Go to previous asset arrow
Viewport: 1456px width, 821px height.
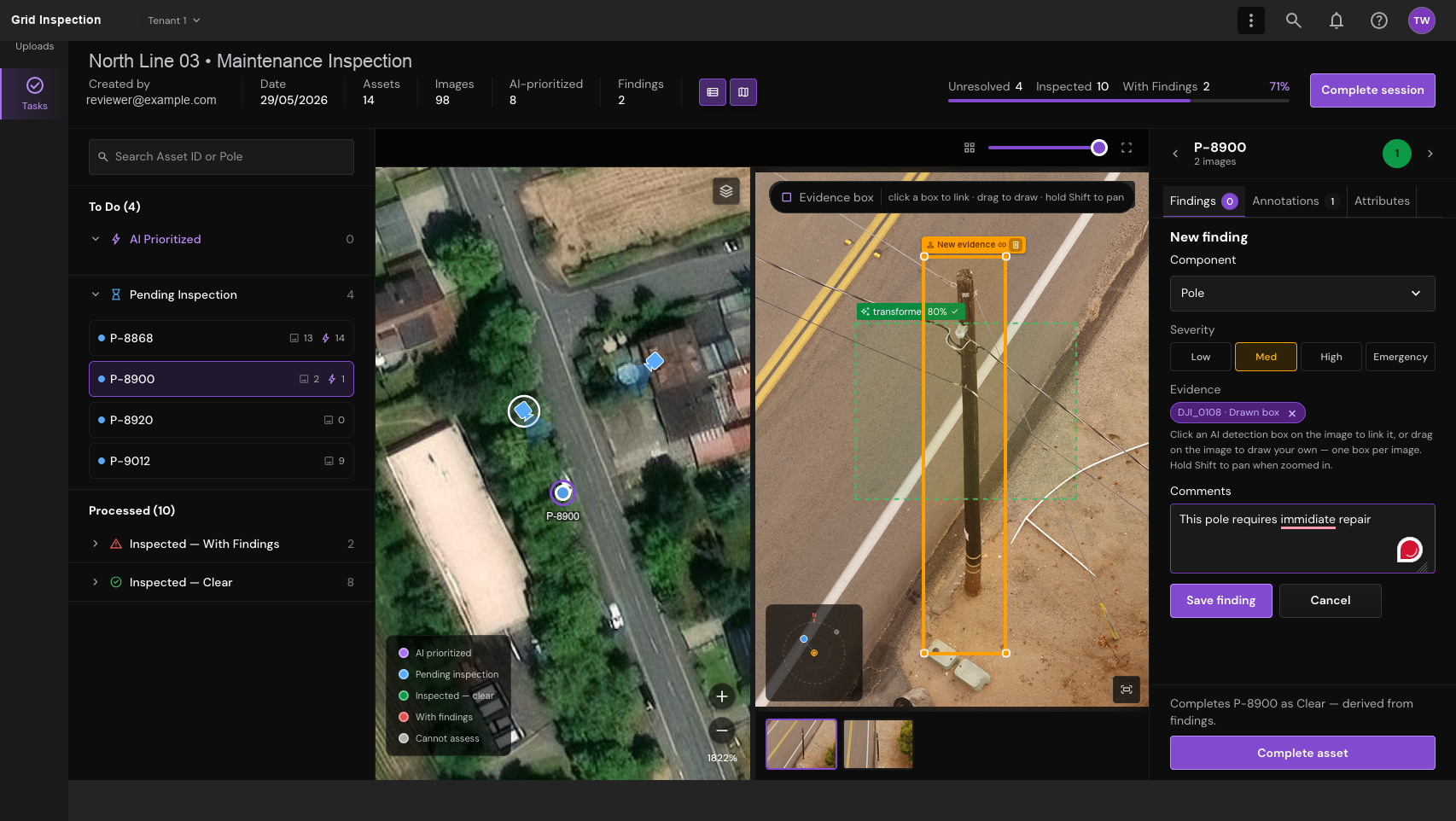tap(1175, 154)
